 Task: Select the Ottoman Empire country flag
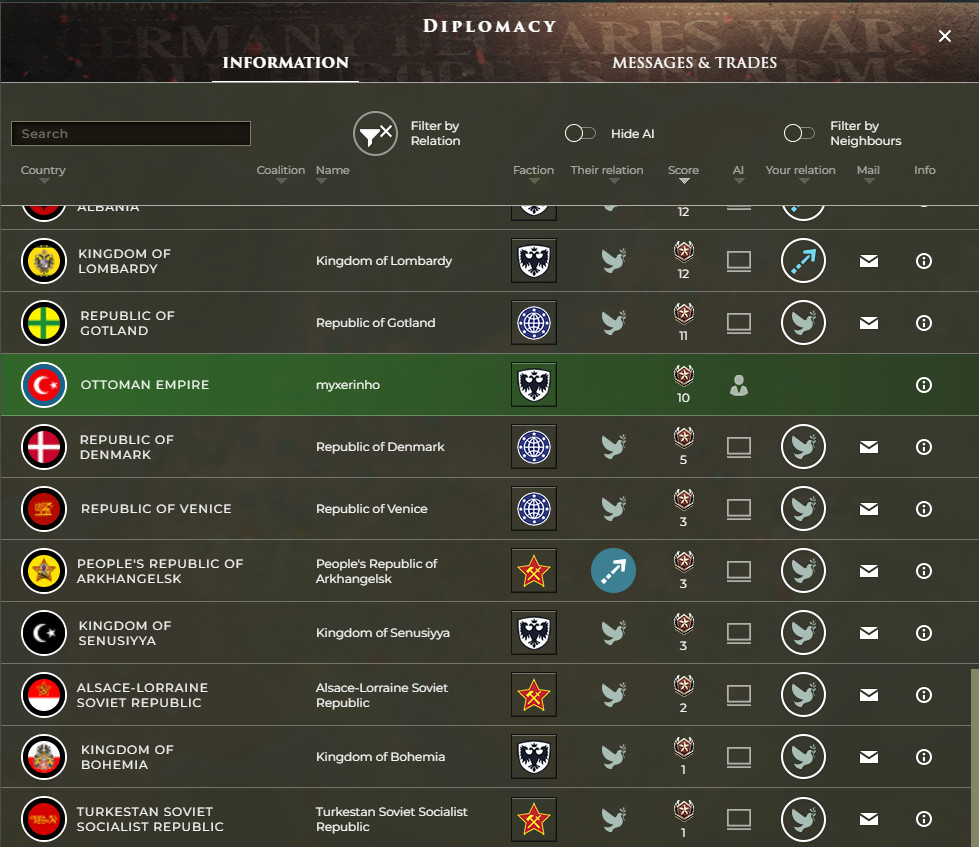point(43,384)
